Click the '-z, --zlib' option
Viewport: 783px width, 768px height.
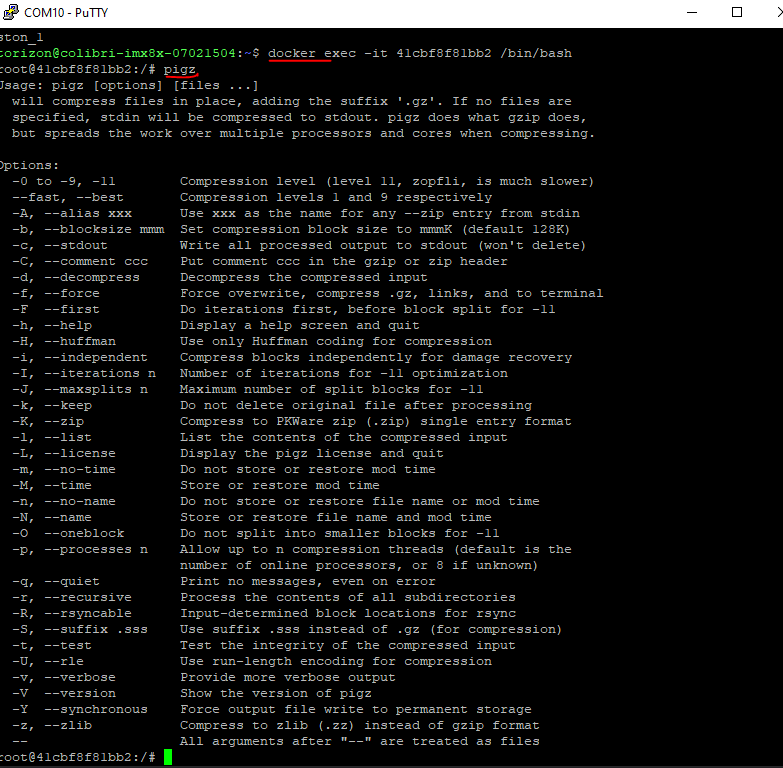pos(52,725)
